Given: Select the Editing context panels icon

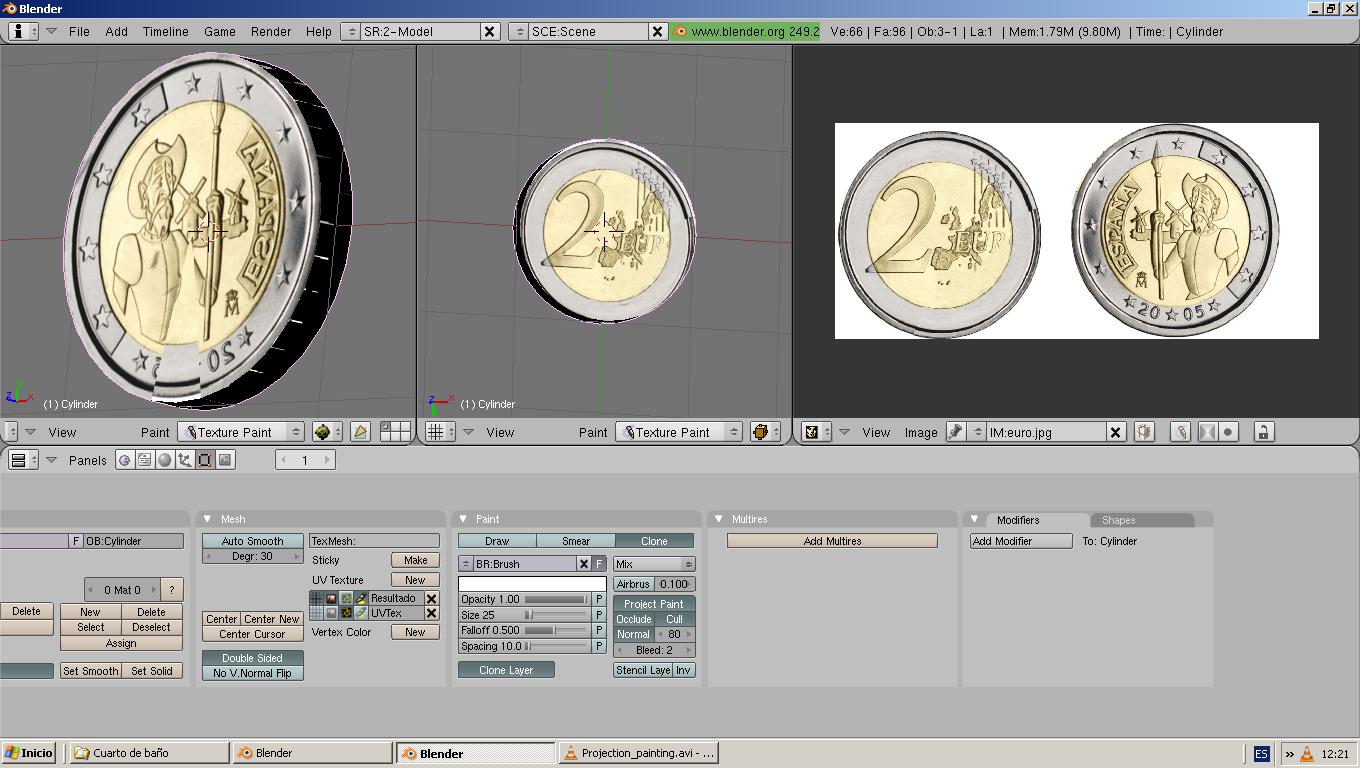Looking at the screenshot, I should point(205,460).
